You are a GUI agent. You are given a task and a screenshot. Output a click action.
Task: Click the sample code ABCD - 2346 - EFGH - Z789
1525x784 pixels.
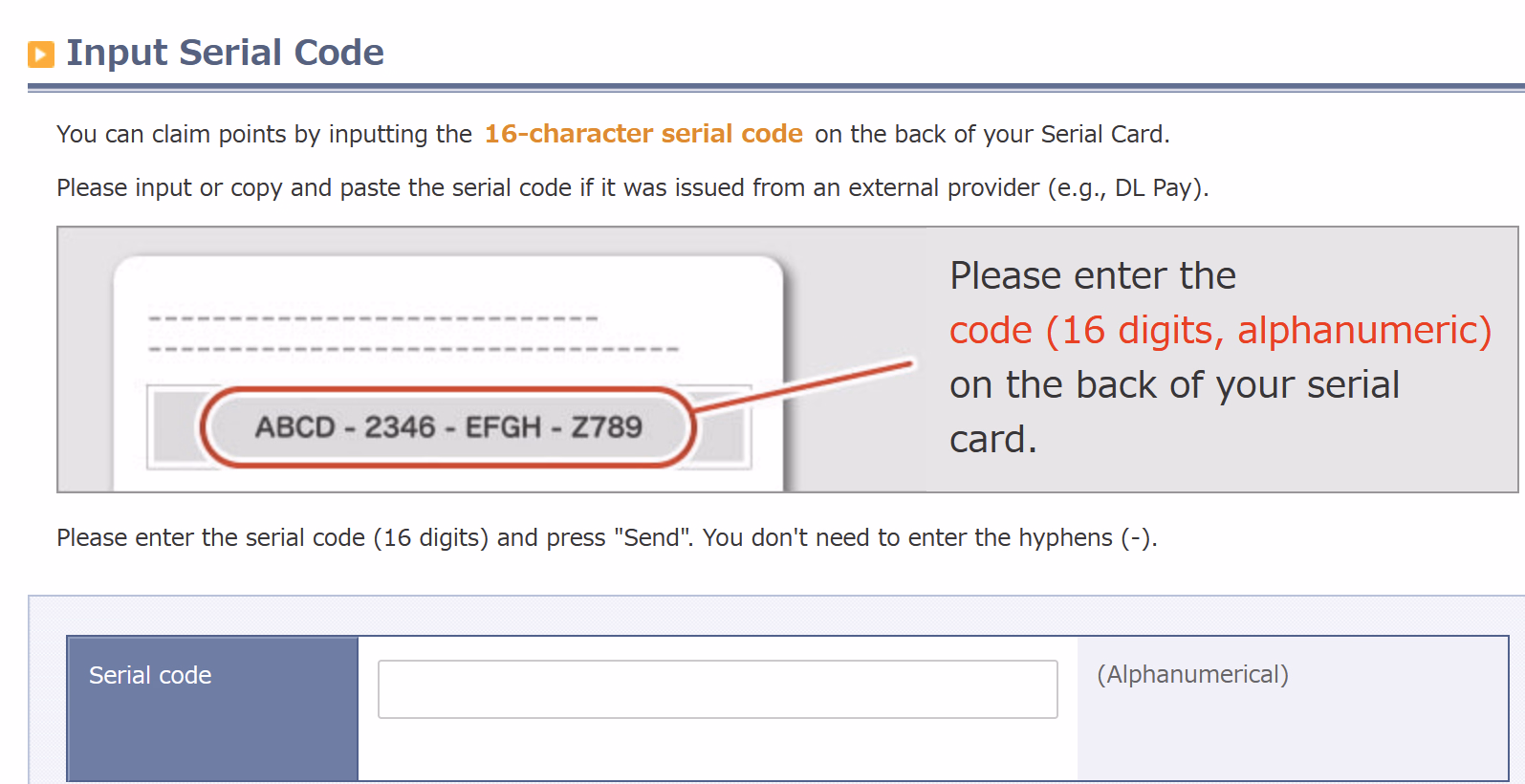(448, 426)
